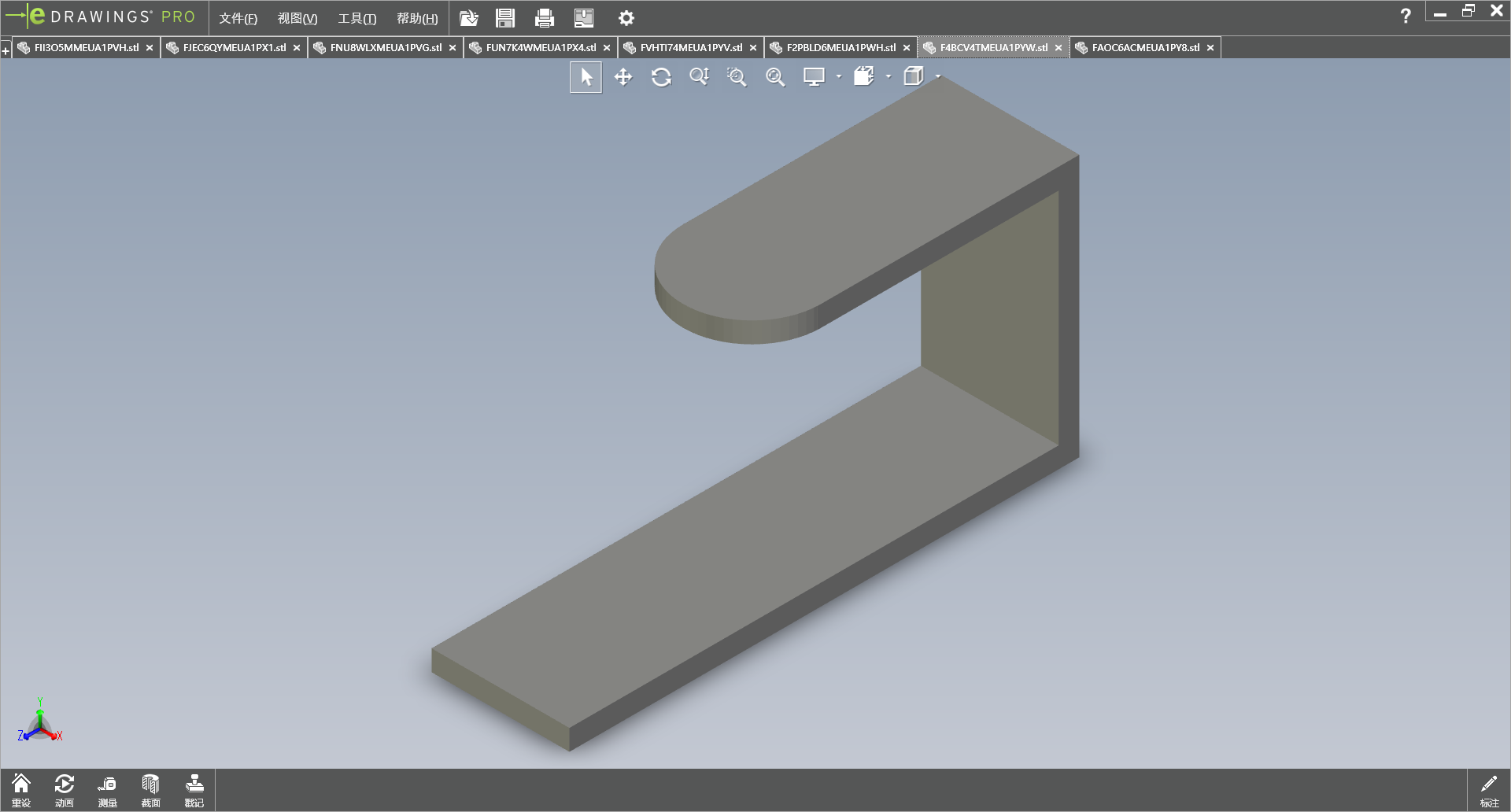Viewport: 1511px width, 812px height.
Task: Open the 文件(F) menu
Action: [238, 18]
